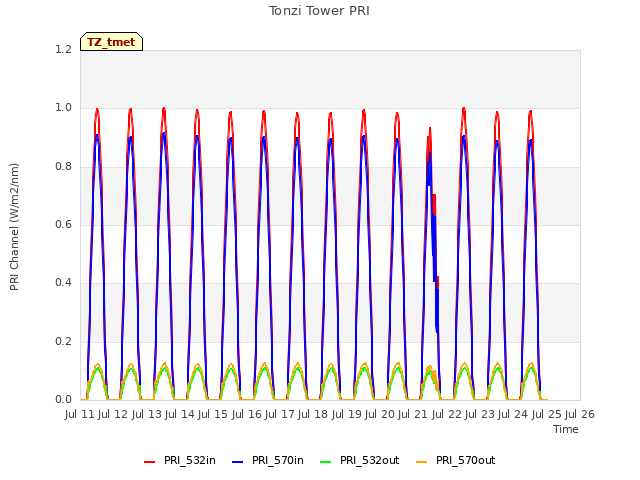Click the orange PRI_570out legend swatch
640x480 pixels.
[422, 462]
